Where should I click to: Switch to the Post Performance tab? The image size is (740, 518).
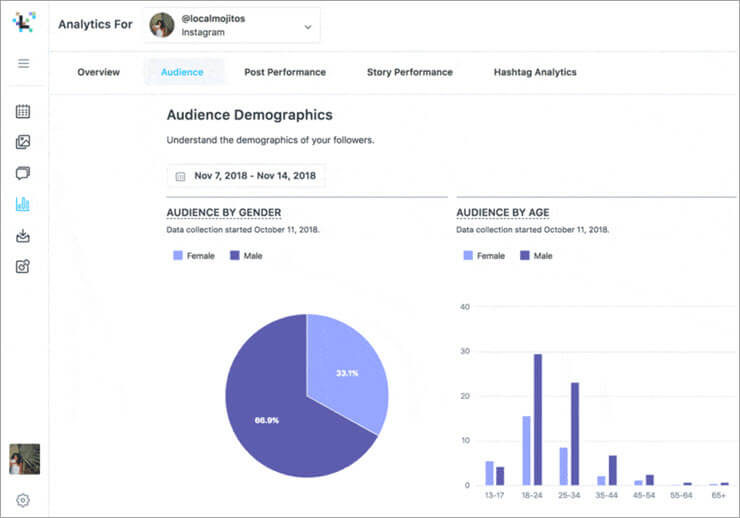point(285,72)
